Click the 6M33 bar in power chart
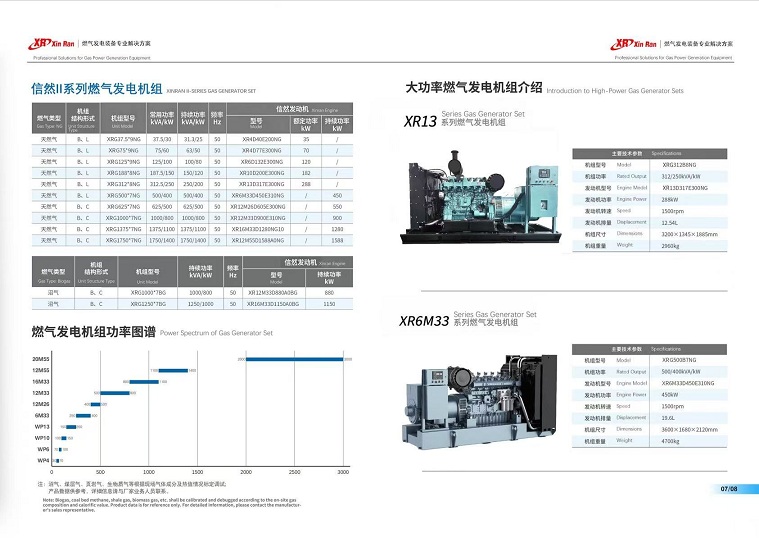This screenshot has width=759, height=538. [82, 414]
